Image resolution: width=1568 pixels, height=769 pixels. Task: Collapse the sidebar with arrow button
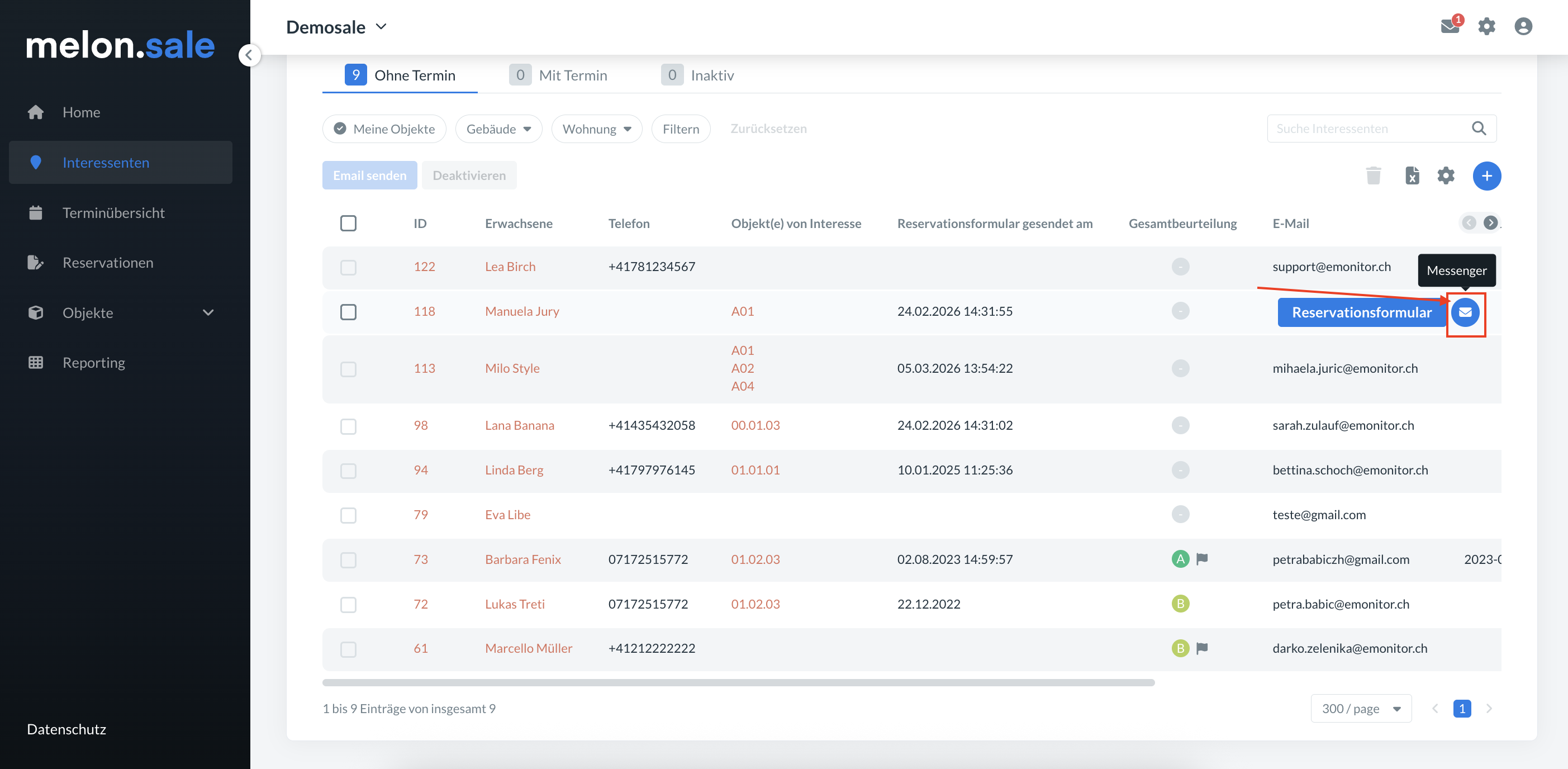pyautogui.click(x=249, y=55)
